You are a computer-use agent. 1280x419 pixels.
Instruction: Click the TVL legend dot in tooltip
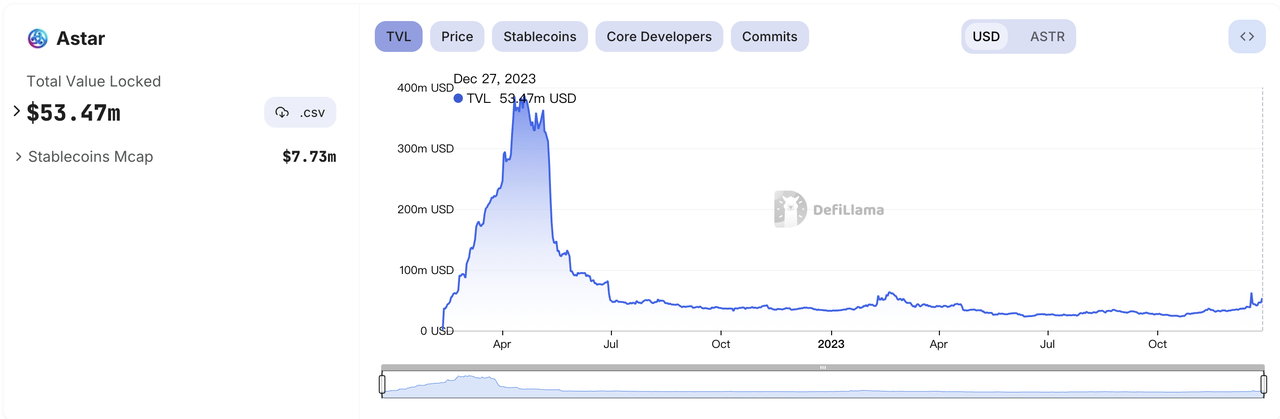(x=458, y=98)
